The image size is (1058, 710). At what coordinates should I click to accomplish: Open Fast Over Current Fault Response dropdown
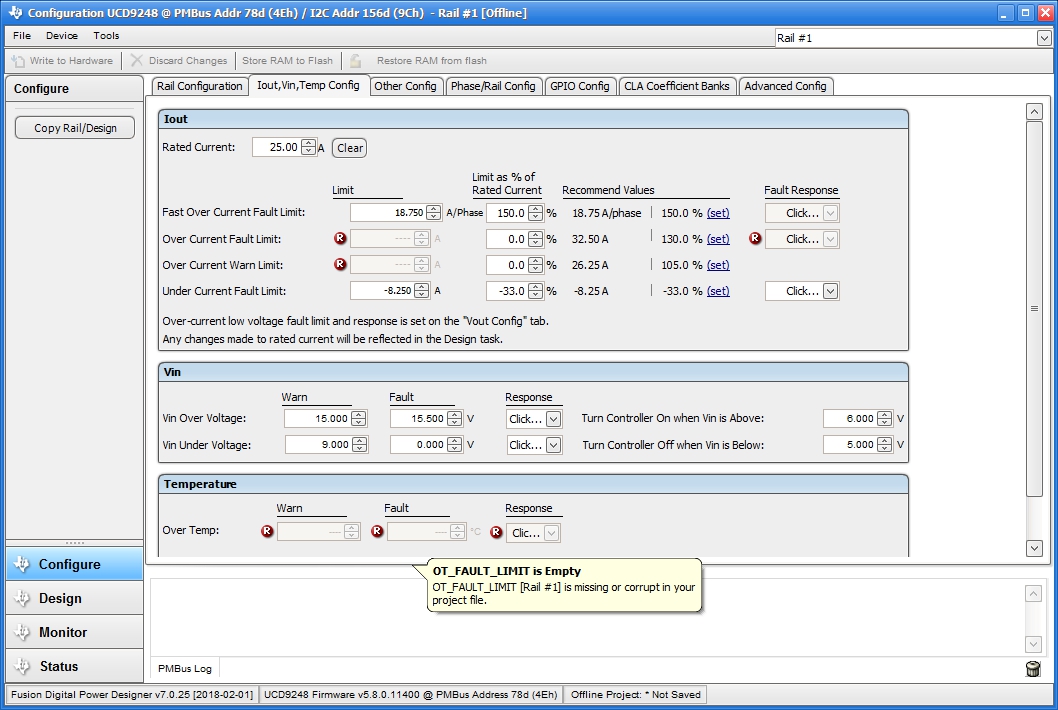[831, 213]
